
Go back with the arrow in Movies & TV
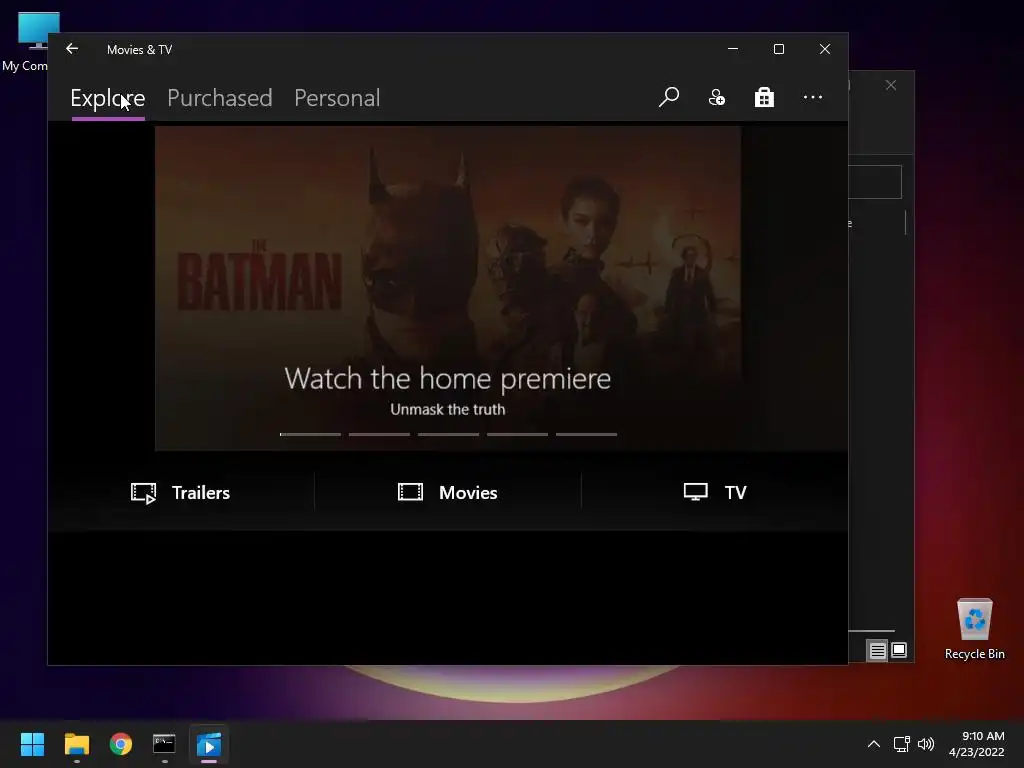point(72,49)
